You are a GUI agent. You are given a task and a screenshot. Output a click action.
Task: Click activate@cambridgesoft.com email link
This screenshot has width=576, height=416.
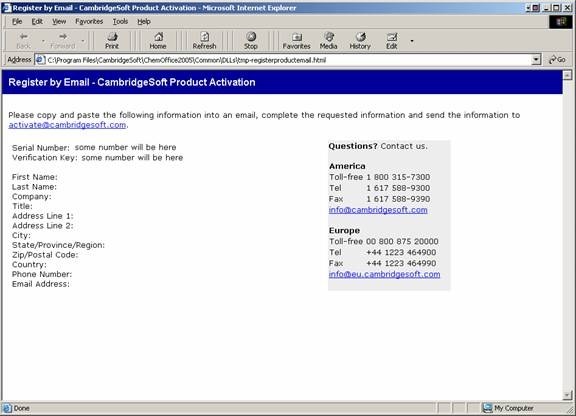67,125
